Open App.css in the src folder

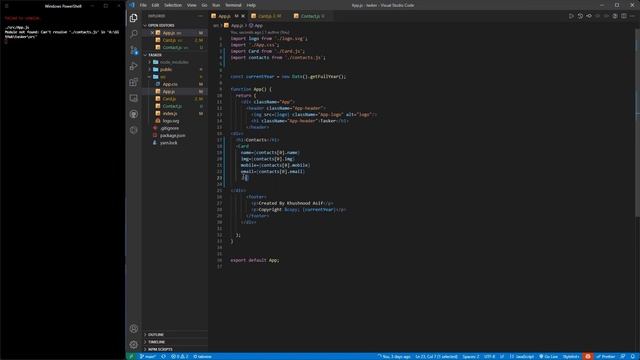[176, 84]
